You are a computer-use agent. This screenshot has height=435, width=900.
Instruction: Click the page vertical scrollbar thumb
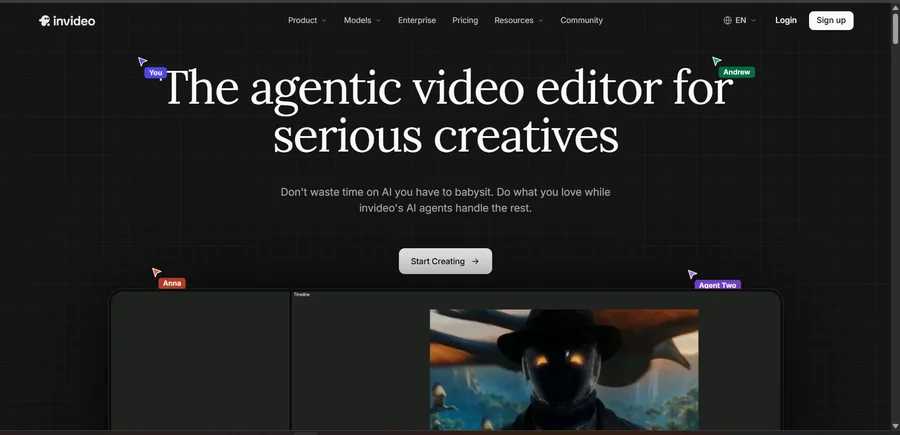click(x=895, y=27)
